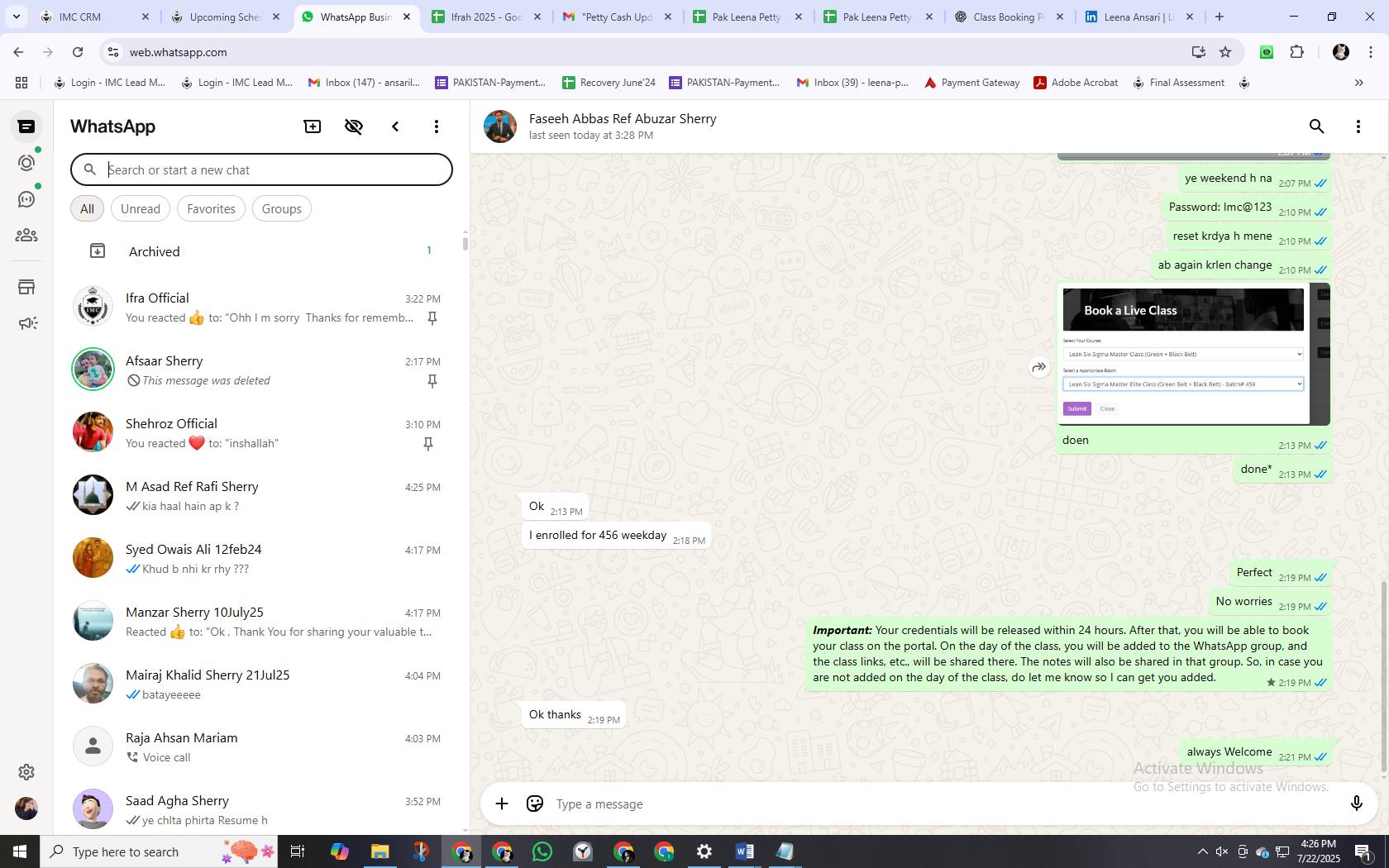The image size is (1389, 868).
Task: Open the Adobe Acrobat bookmark
Action: tap(1076, 83)
